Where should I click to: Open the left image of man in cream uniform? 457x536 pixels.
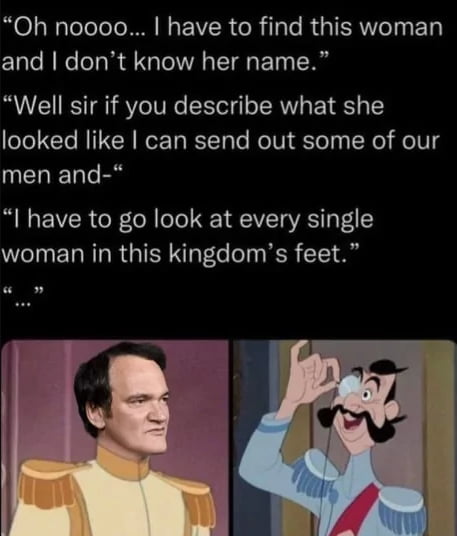[x=115, y=438]
